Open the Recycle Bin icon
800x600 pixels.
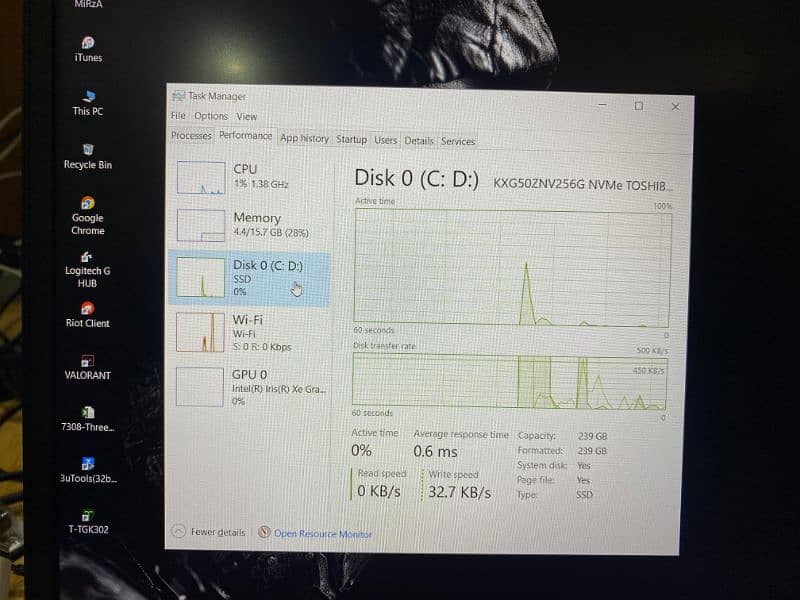click(x=88, y=151)
